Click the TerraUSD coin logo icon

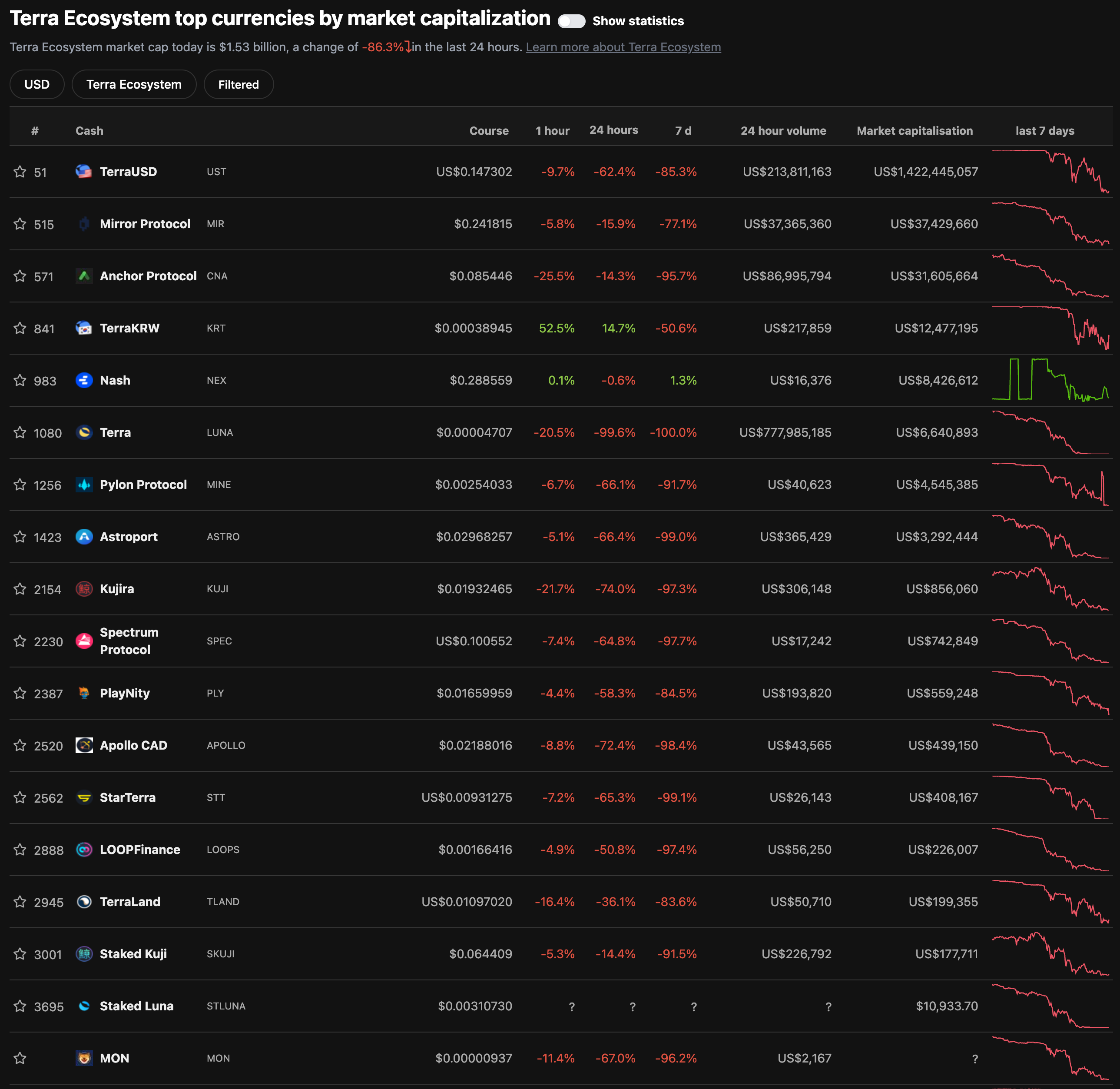coord(84,172)
